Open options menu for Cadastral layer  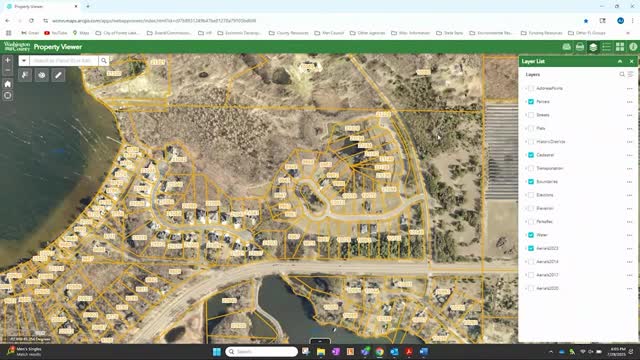629,155
